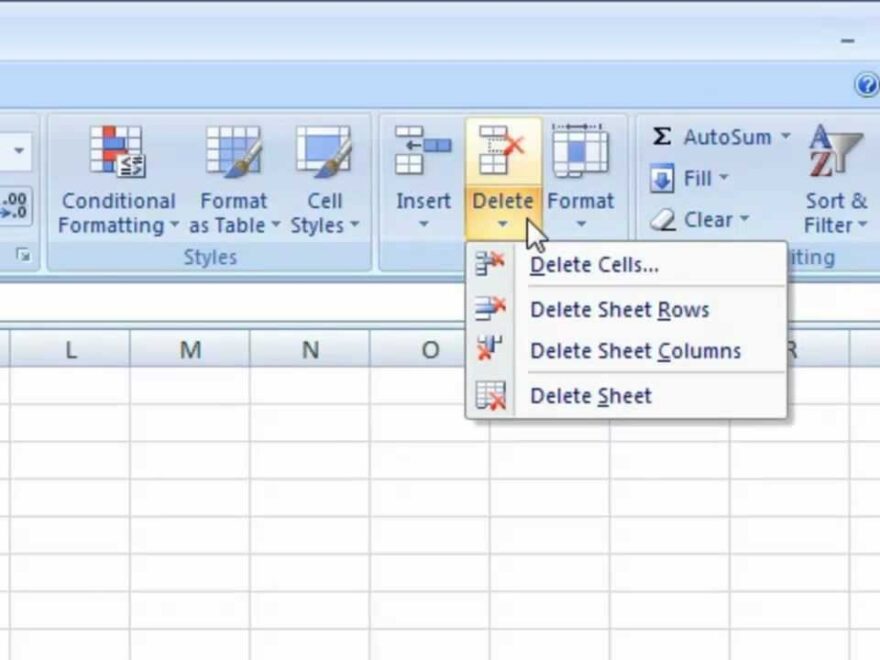880x660 pixels.
Task: Choose Delete Sheet Rows from the menu
Action: tap(618, 310)
